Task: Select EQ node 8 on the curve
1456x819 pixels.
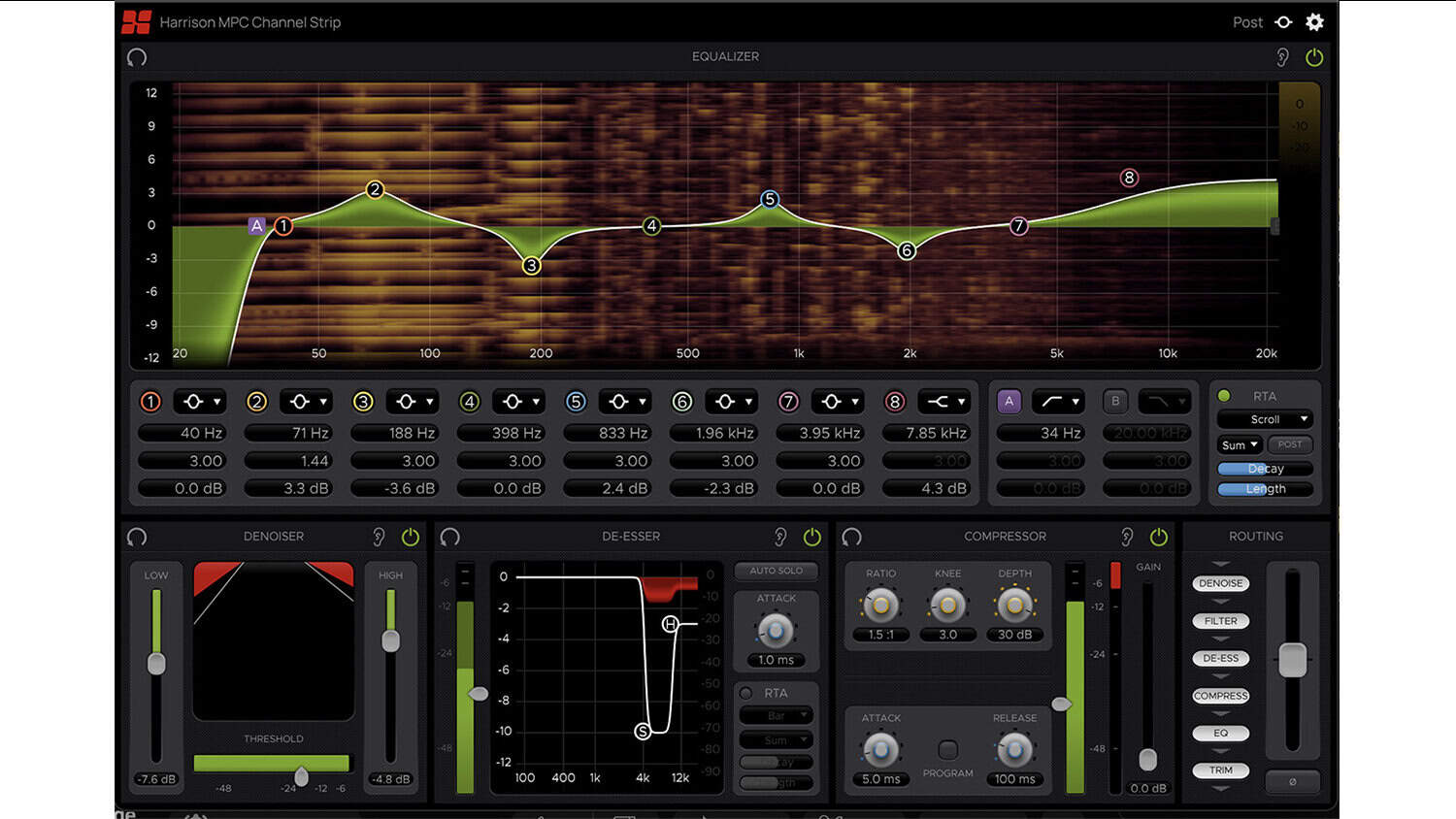Action: click(x=1129, y=178)
